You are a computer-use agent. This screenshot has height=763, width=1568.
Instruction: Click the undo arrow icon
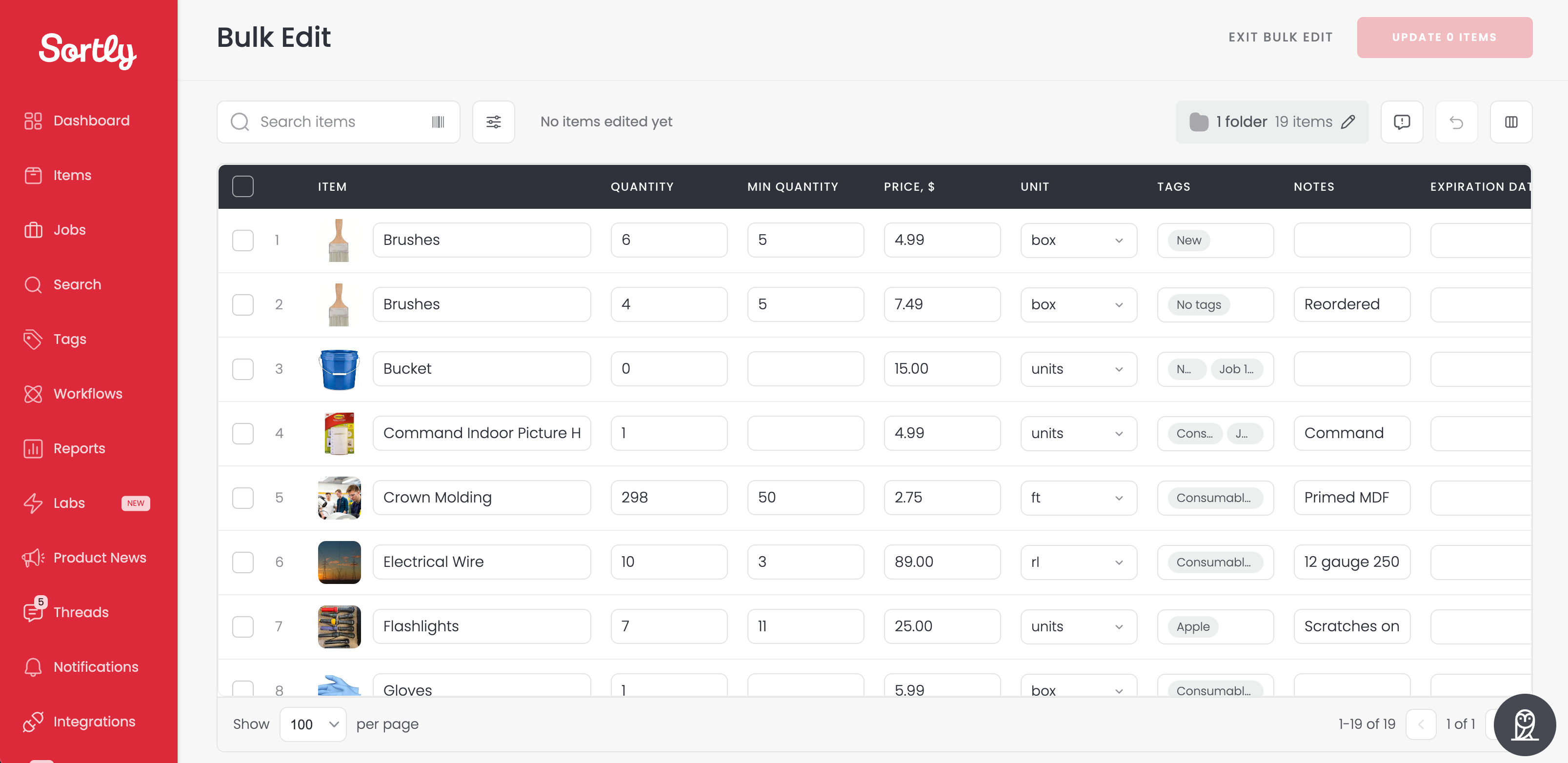(1456, 121)
